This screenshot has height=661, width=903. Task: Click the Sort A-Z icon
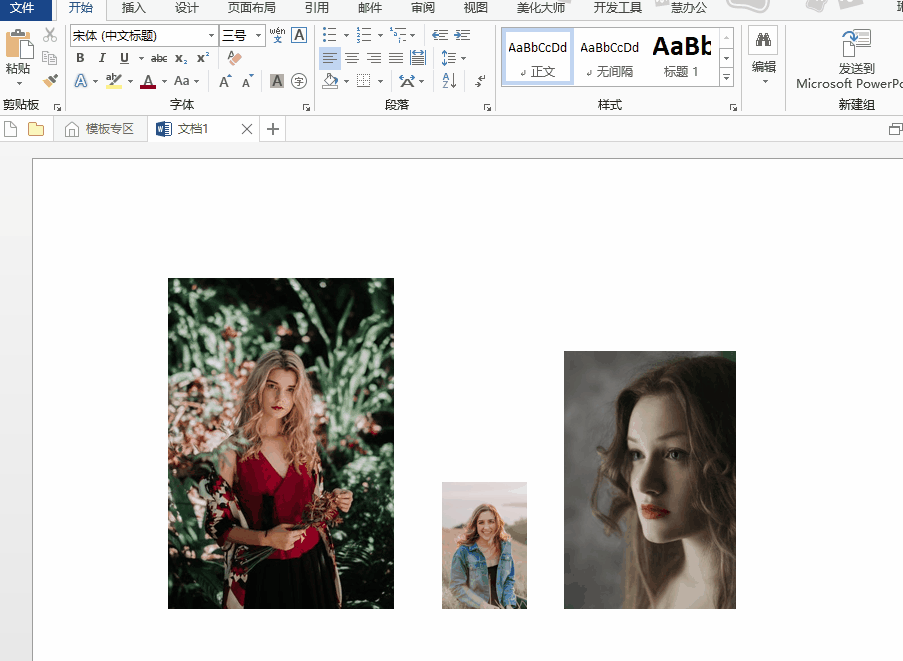449,81
